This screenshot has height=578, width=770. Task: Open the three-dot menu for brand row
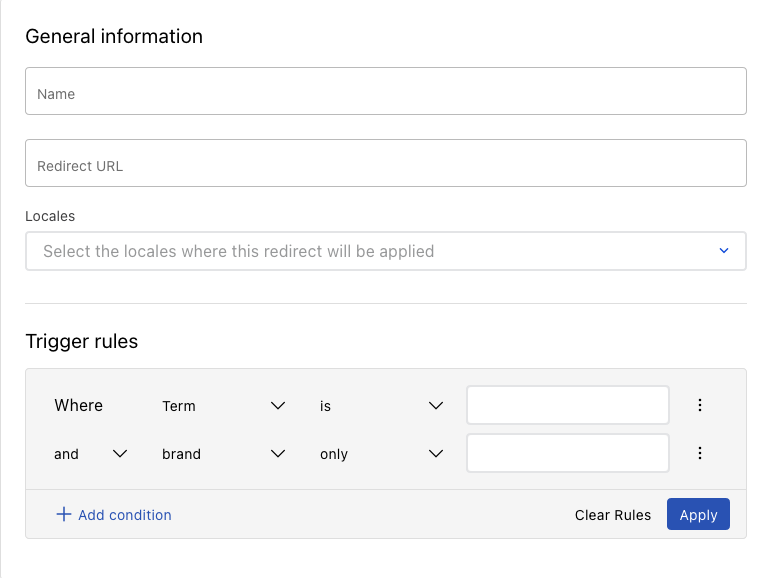tap(700, 453)
